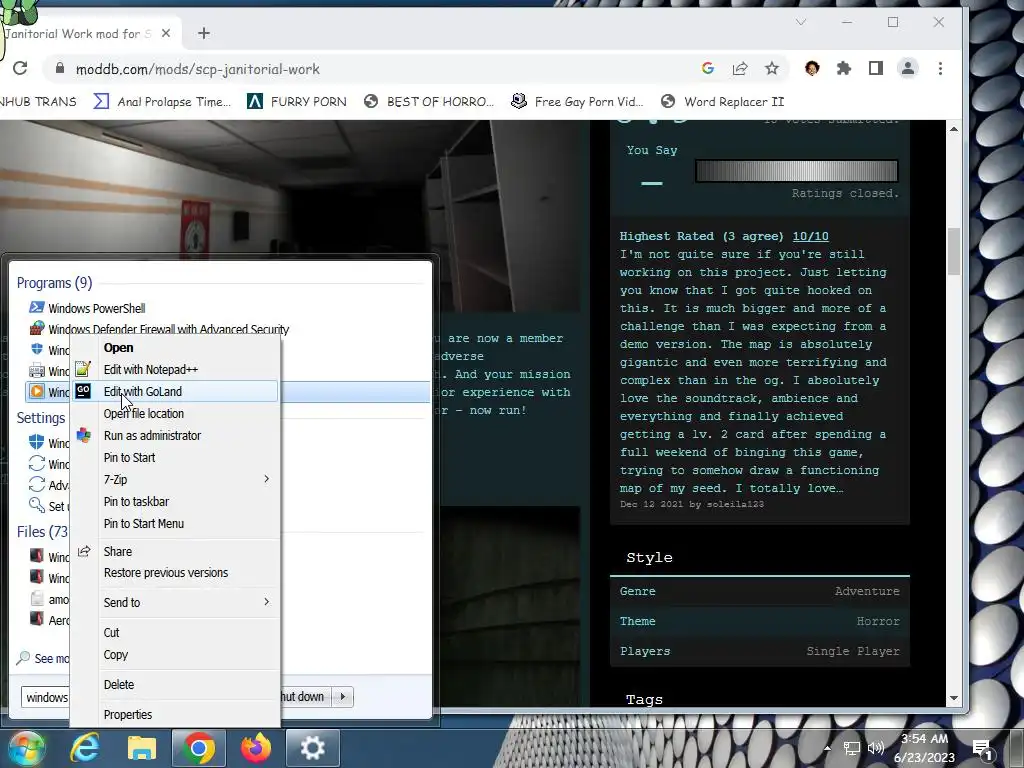Open File Explorer from the taskbar
This screenshot has width=1024, height=768.
tap(142, 748)
